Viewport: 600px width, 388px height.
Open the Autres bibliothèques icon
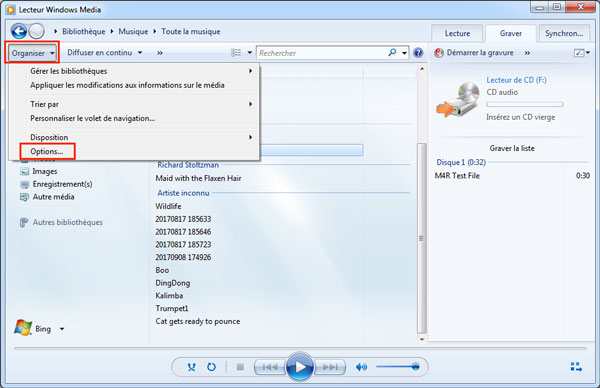point(24,222)
